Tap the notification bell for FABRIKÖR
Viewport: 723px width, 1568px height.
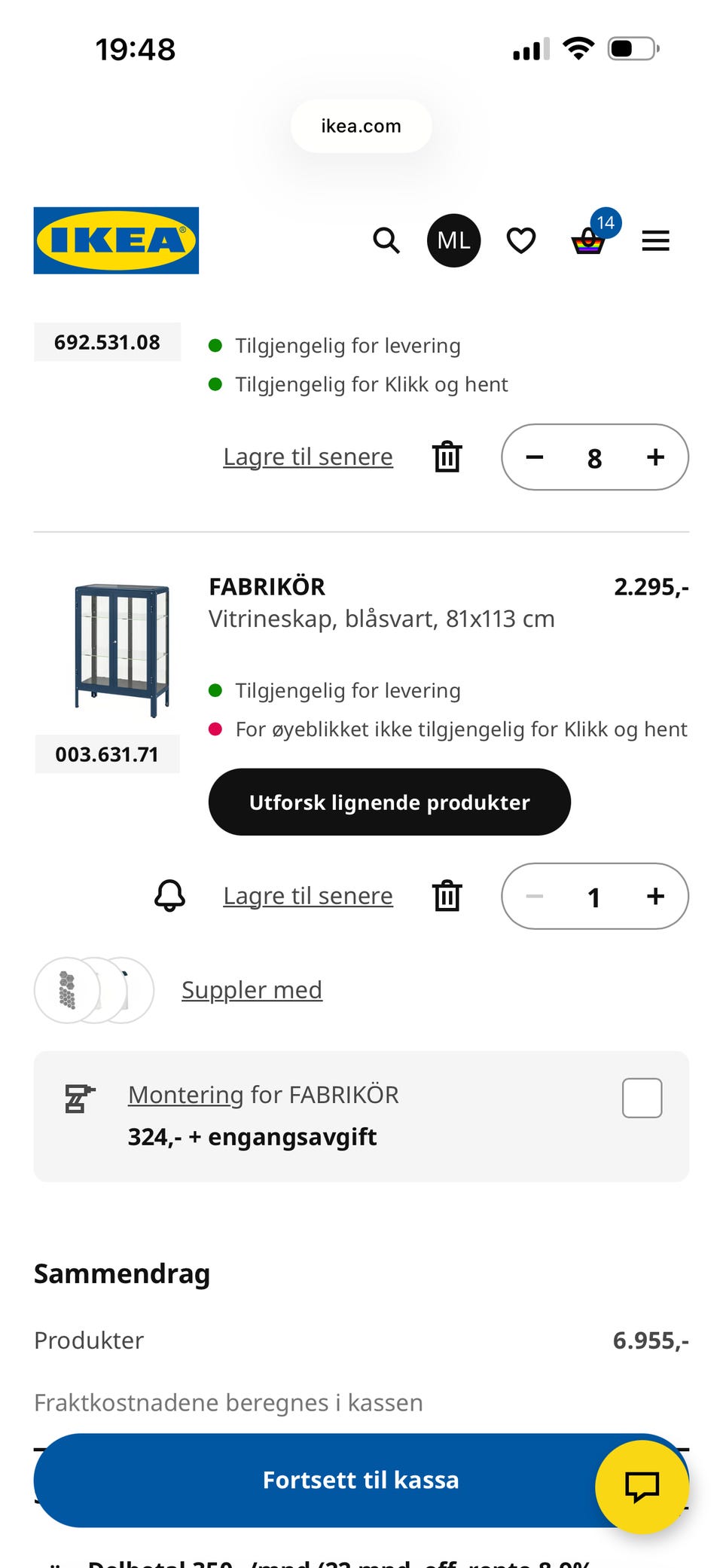[x=169, y=896]
